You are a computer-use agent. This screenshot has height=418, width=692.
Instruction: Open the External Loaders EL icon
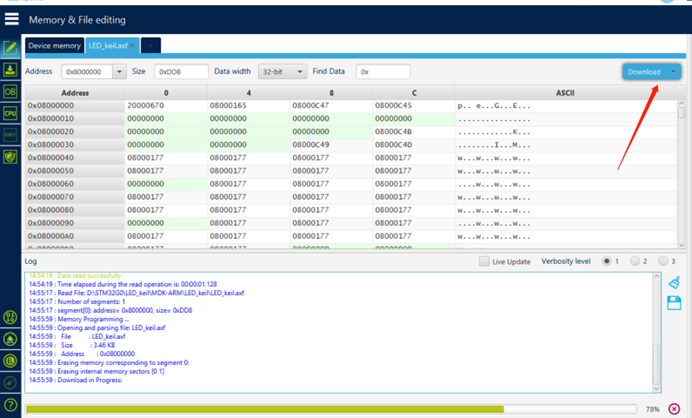(10, 361)
